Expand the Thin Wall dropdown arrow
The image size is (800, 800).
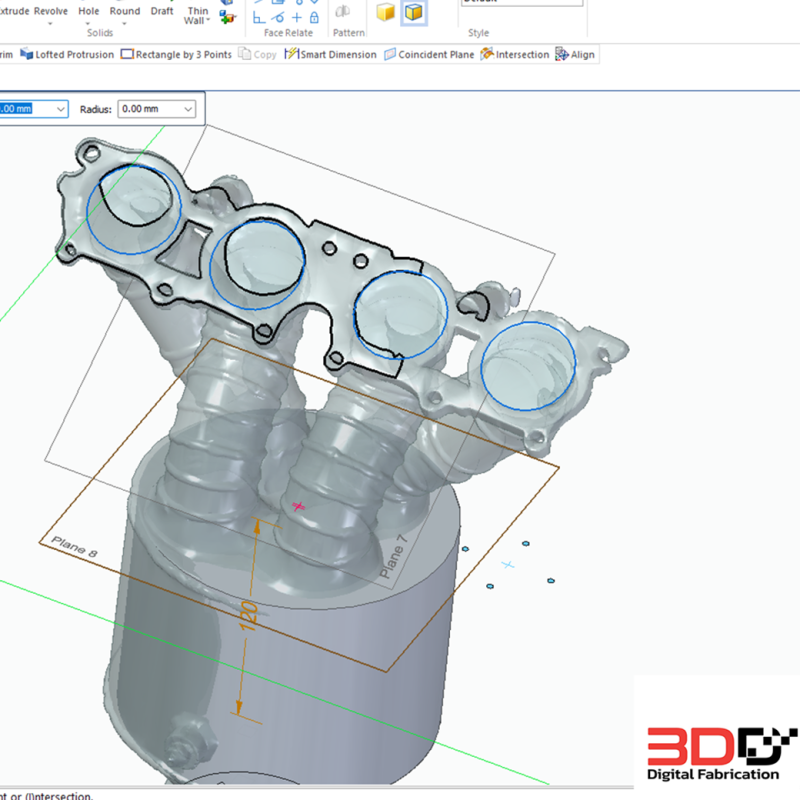click(x=207, y=21)
